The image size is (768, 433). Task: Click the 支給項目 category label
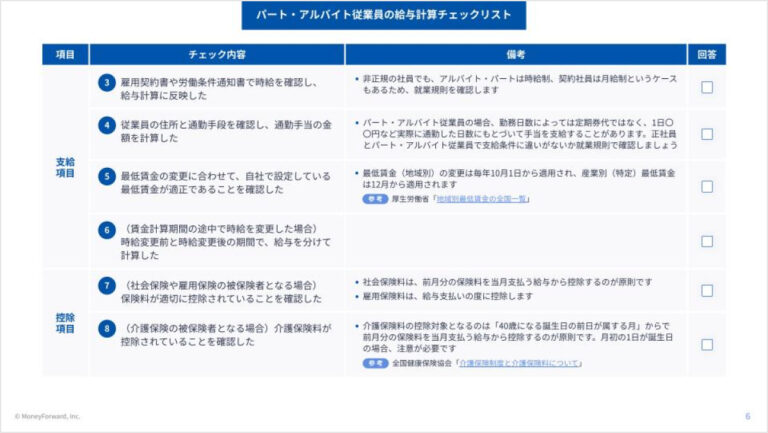[x=65, y=168]
